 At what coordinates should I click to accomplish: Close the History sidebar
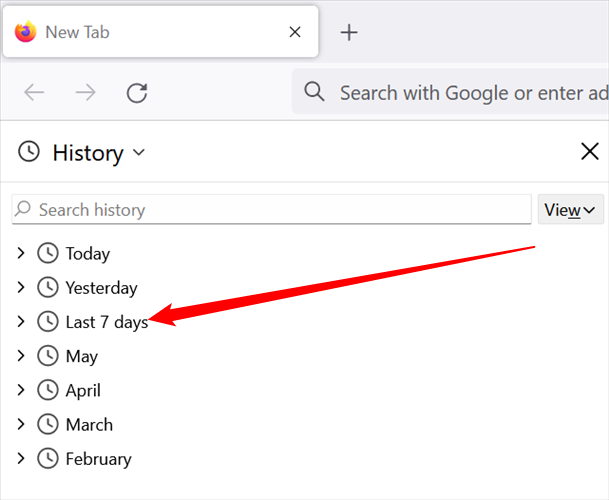pyautogui.click(x=590, y=152)
